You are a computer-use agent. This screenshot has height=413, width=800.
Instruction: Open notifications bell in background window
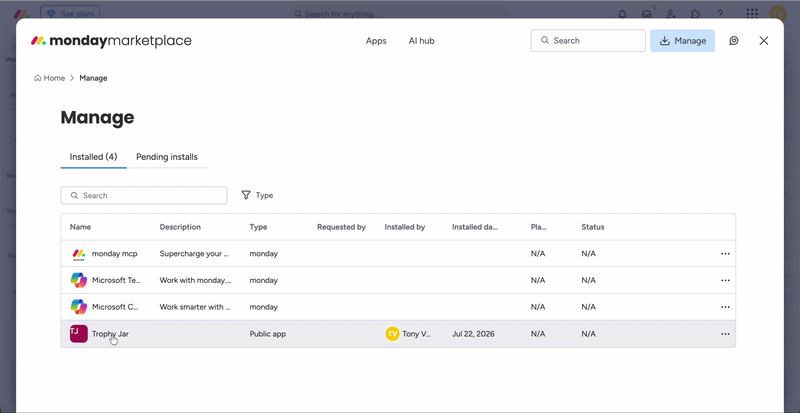click(622, 14)
